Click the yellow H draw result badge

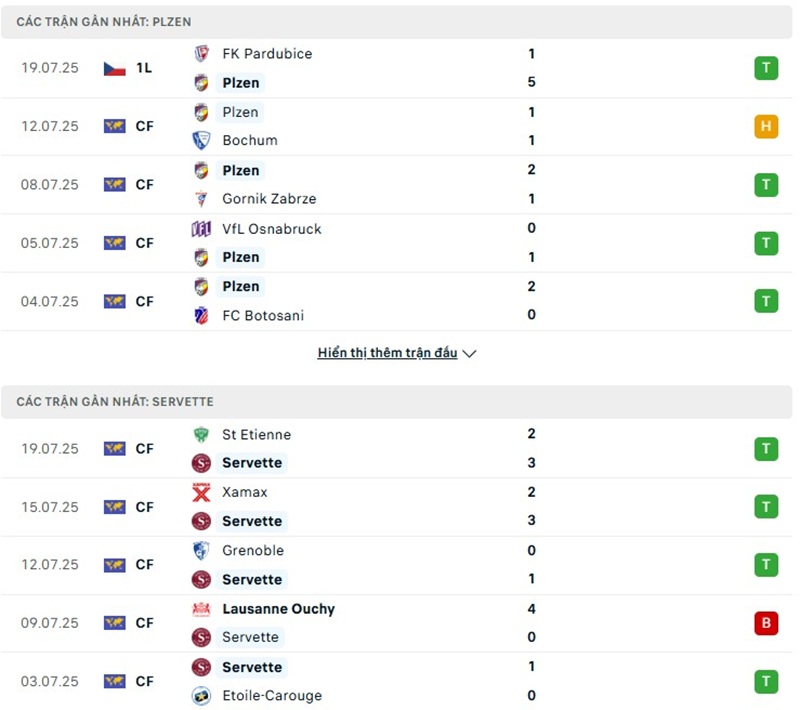pos(766,127)
